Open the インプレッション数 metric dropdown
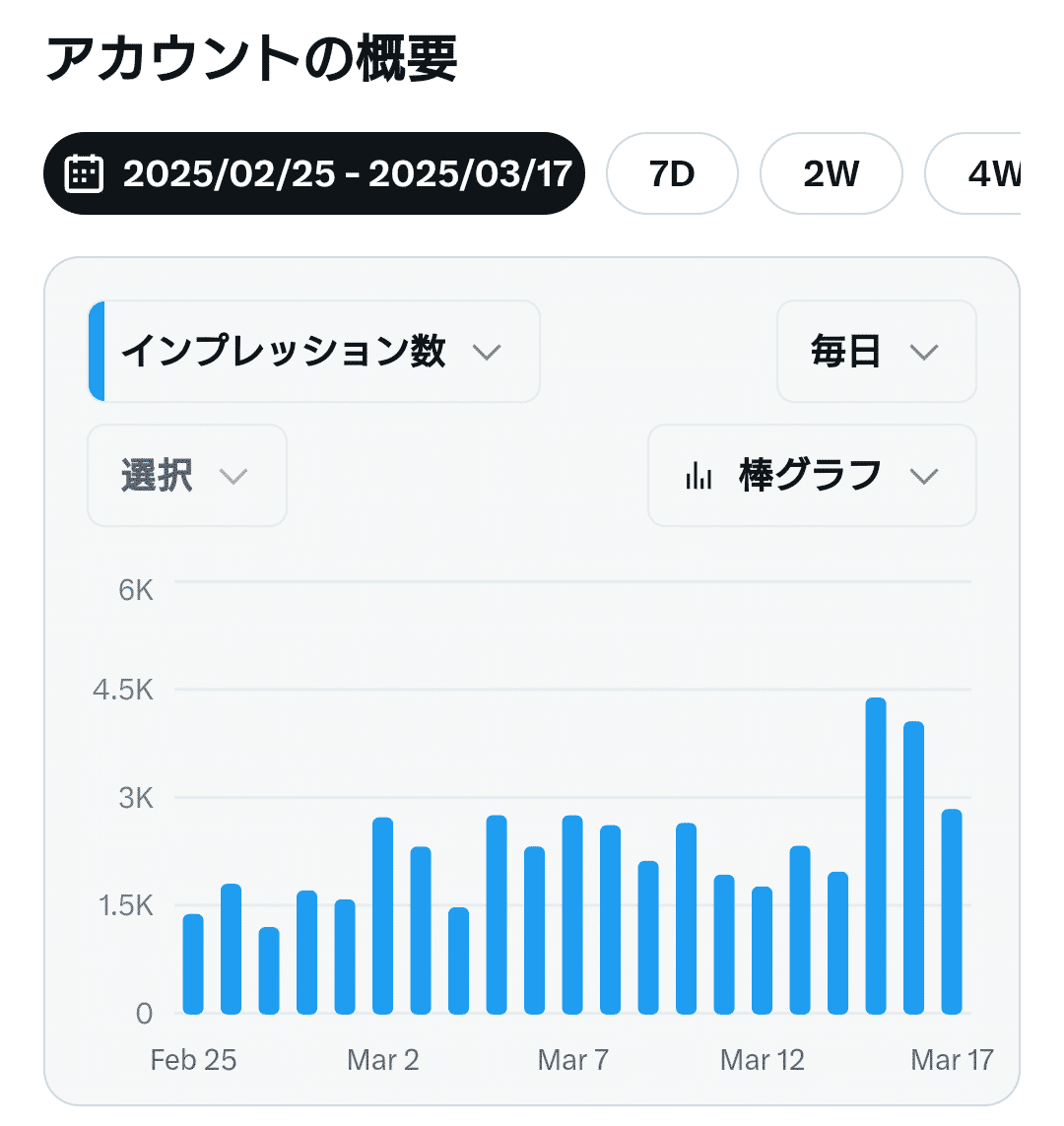1064x1126 pixels. pos(313,351)
